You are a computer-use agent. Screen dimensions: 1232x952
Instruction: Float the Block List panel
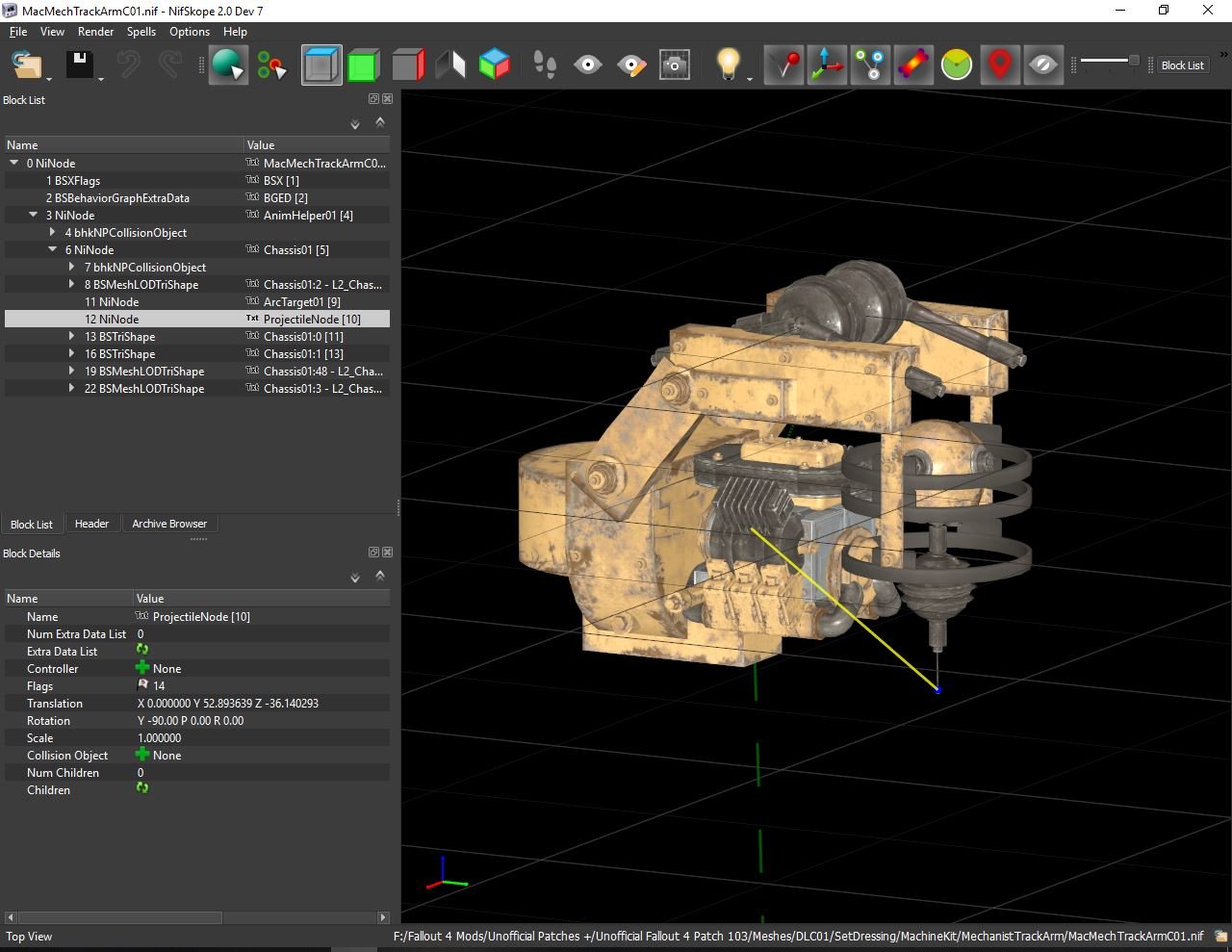coord(373,99)
